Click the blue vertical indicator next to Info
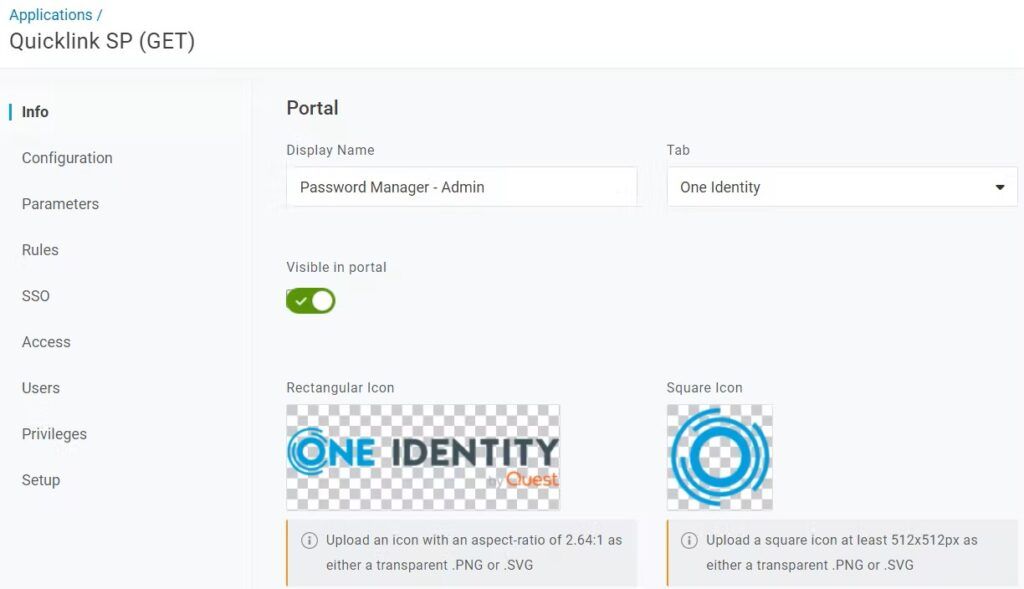The width and height of the screenshot is (1024, 589). click(9, 111)
